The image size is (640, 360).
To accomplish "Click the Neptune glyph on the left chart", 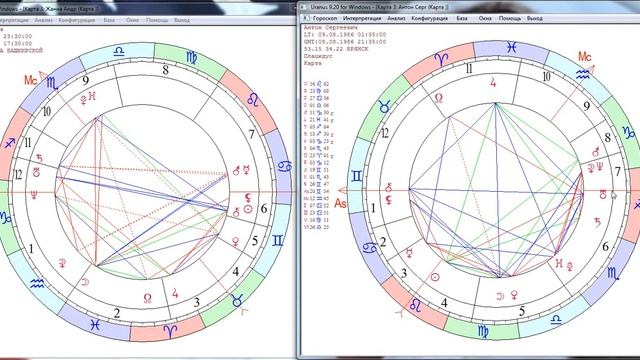I will [x=34, y=195].
